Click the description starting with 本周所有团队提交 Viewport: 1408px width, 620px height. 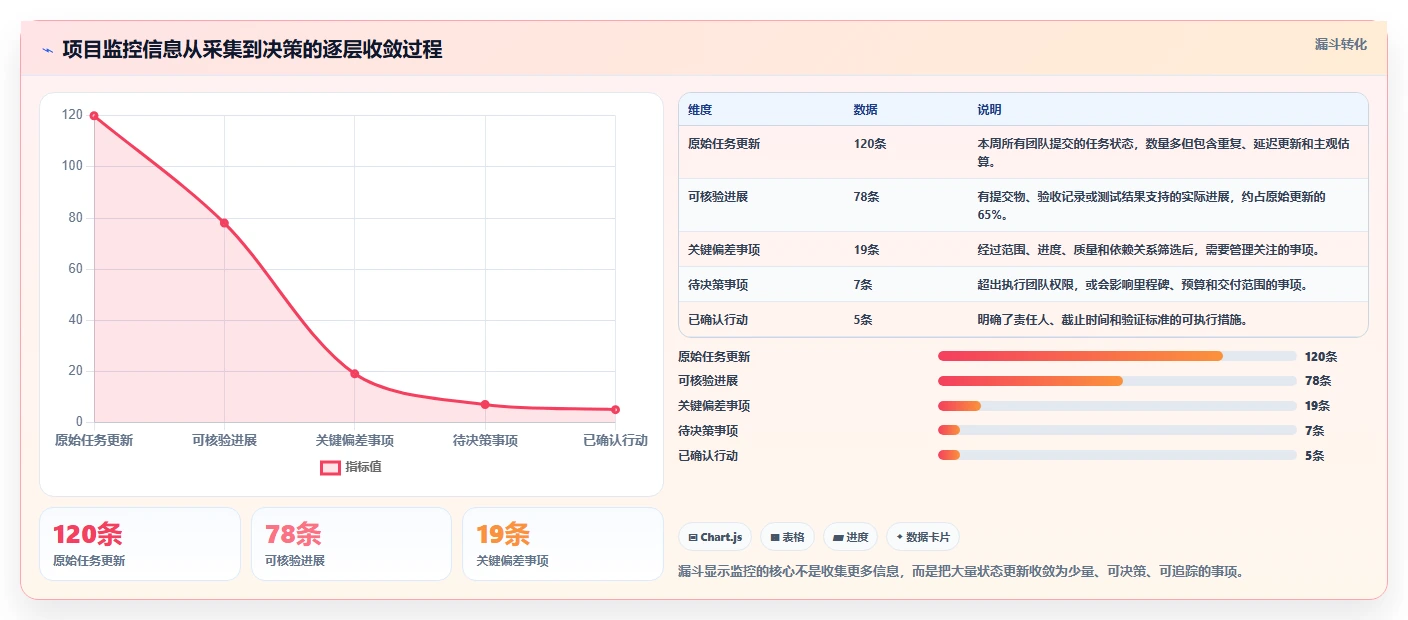click(1164, 152)
